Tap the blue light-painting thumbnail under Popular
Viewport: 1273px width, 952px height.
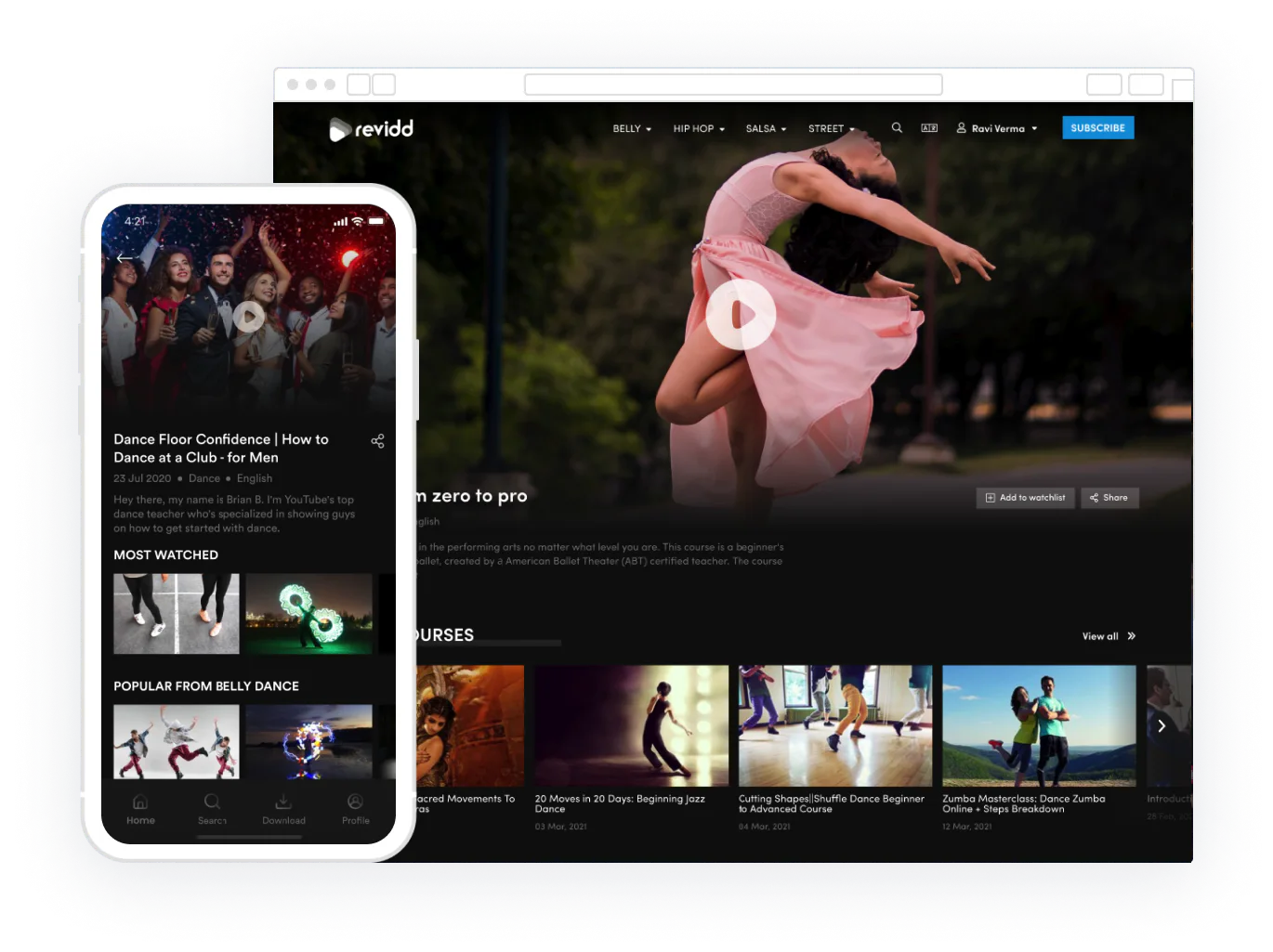point(309,741)
